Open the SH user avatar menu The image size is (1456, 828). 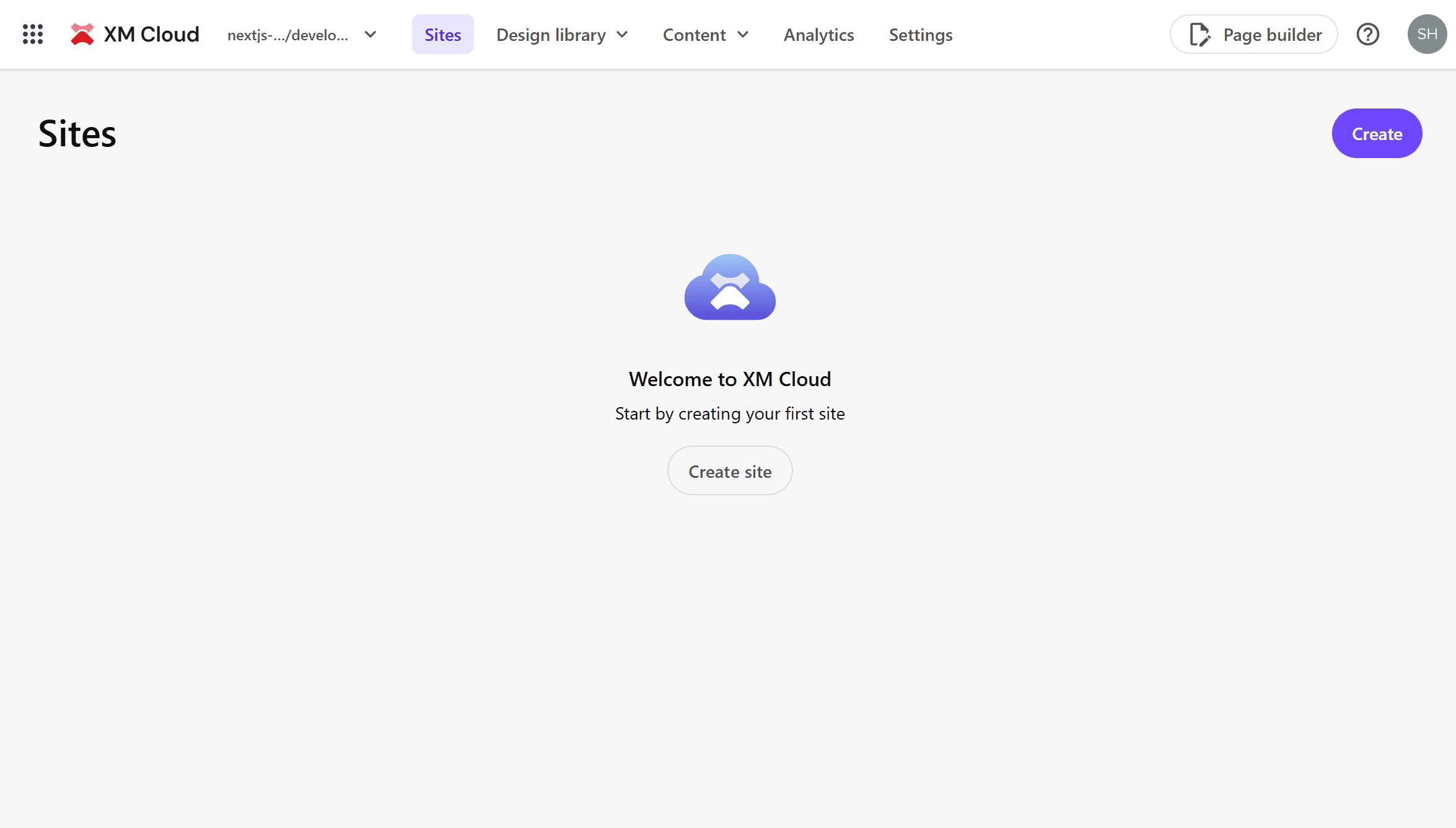(1426, 34)
